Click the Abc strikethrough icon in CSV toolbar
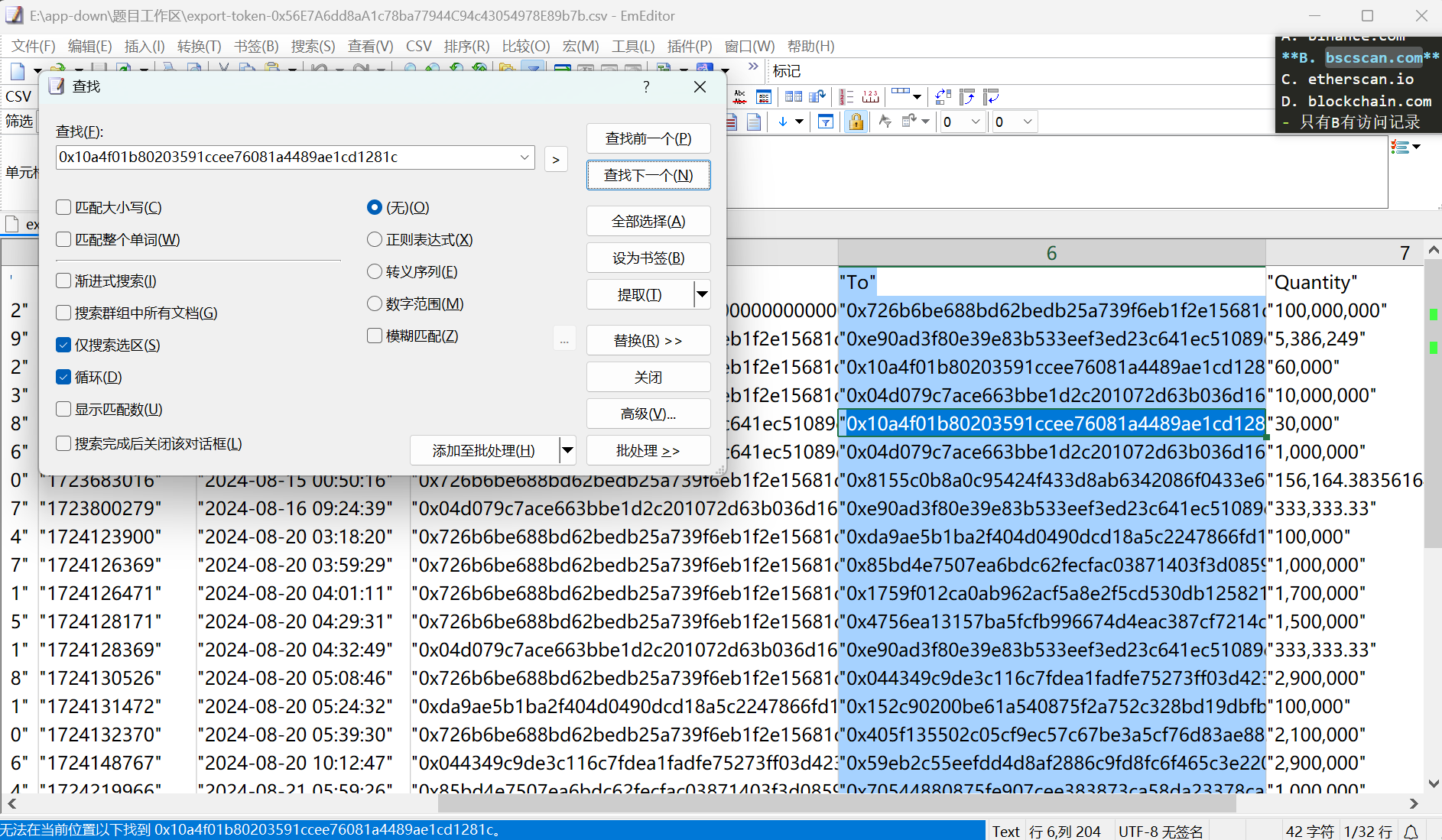 (x=739, y=97)
